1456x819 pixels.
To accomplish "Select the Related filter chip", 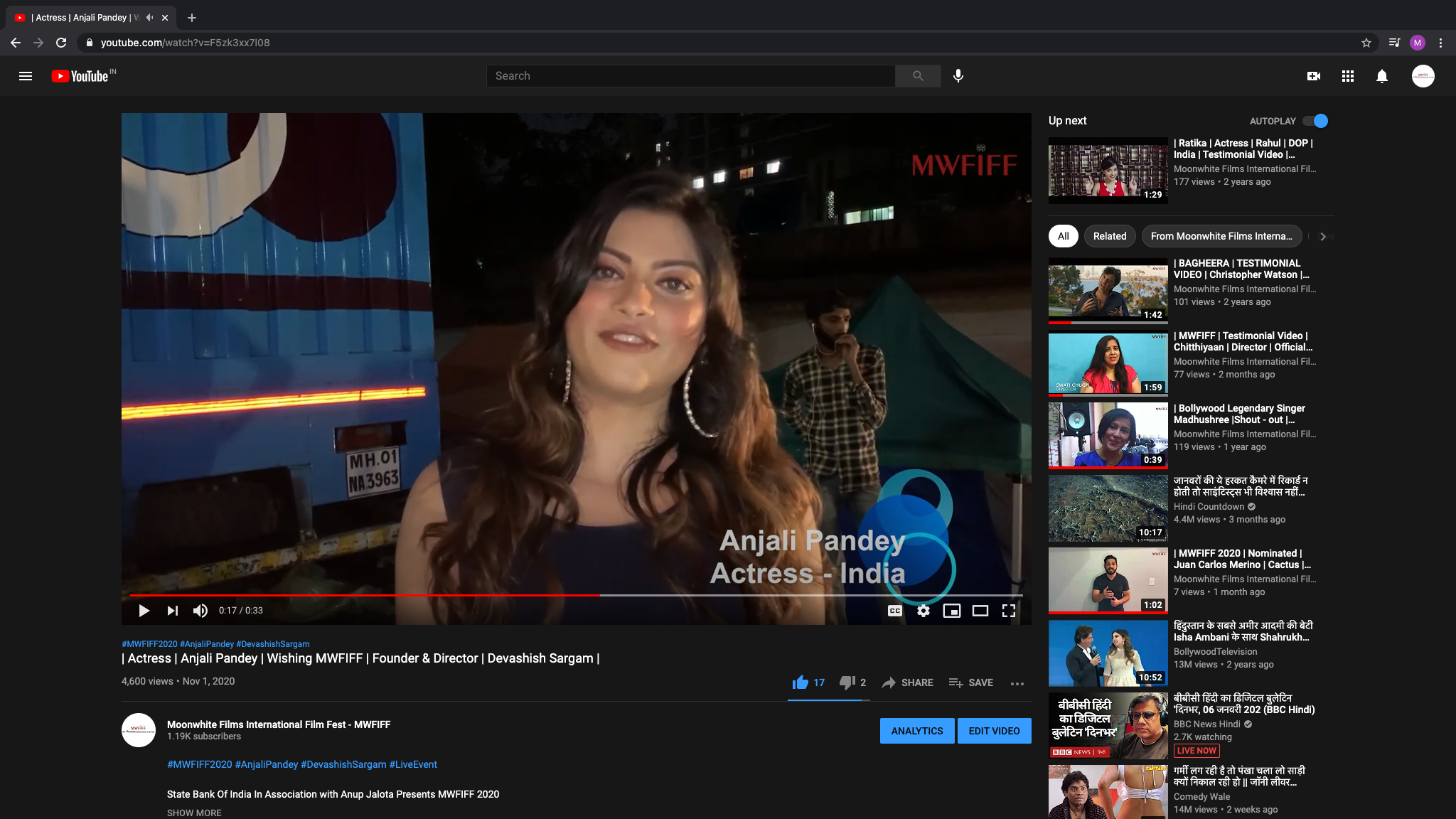I will pos(1109,236).
